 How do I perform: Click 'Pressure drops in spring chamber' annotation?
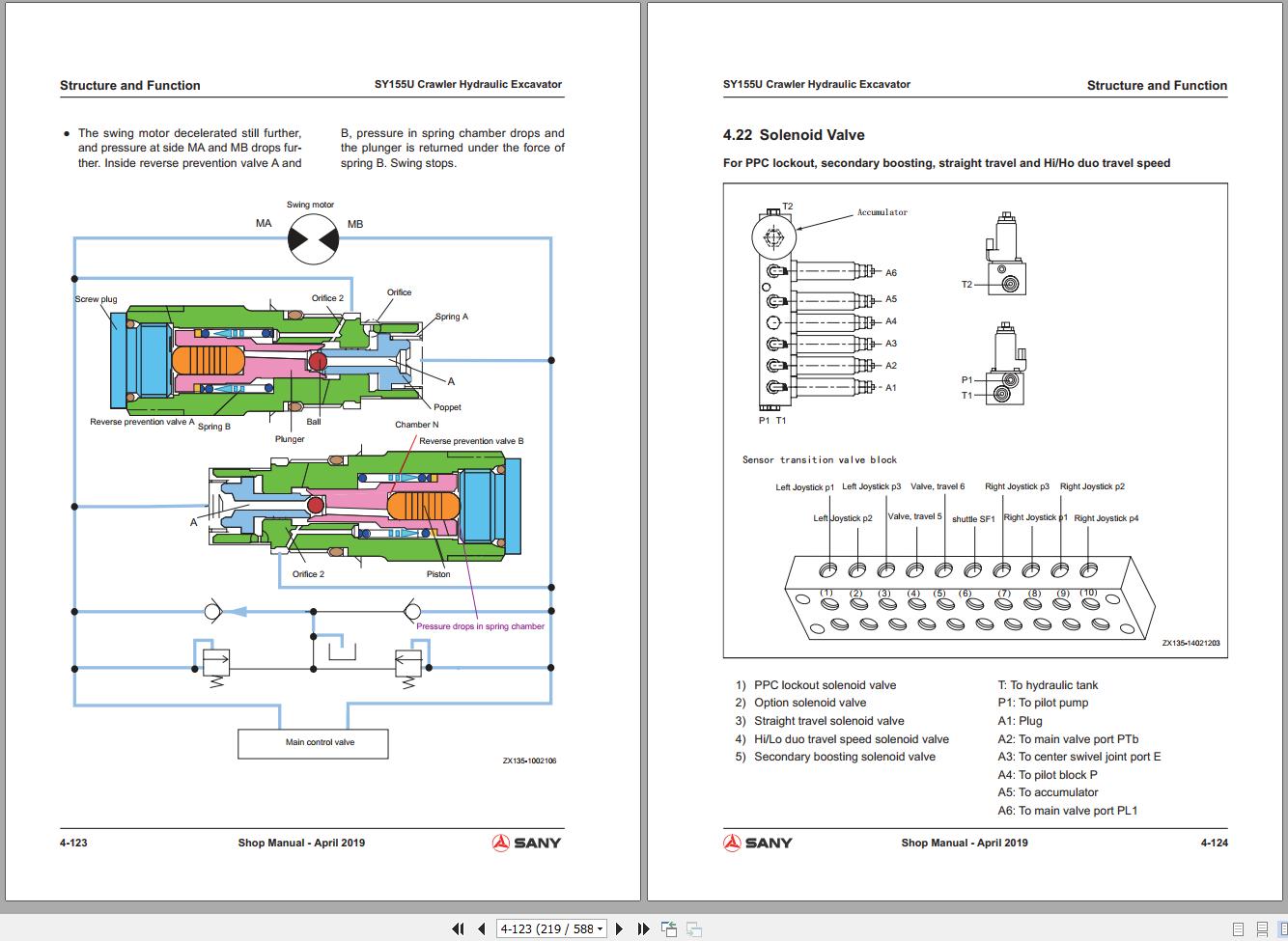click(x=480, y=626)
